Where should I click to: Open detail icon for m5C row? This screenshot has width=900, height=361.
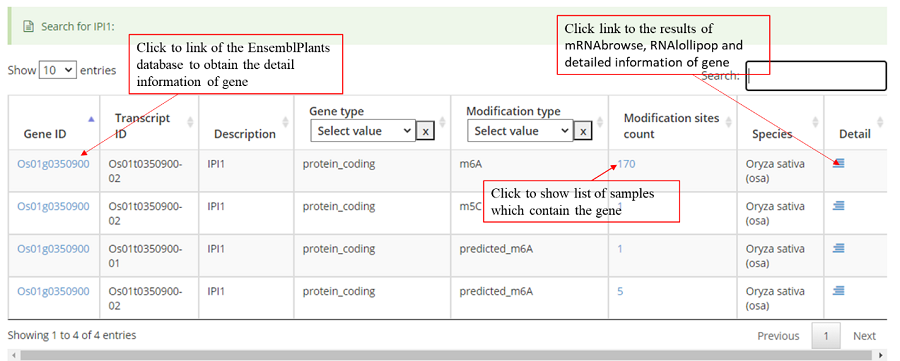tap(839, 205)
